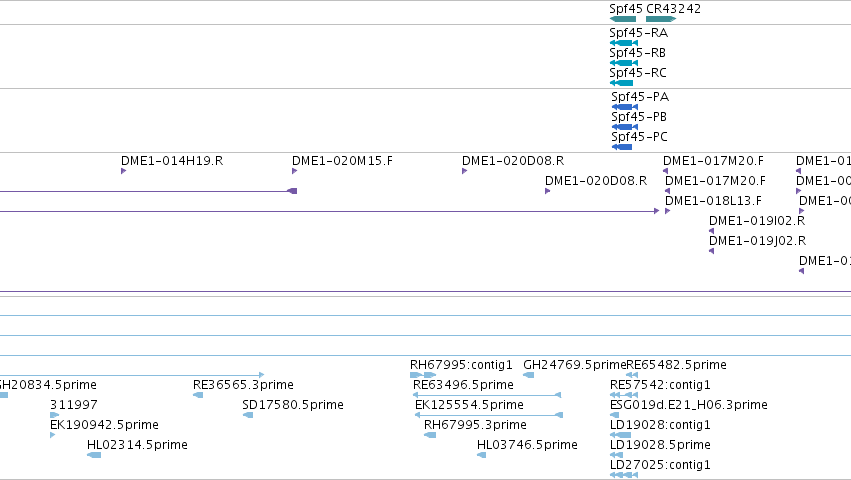Click the CR43242 gene arrow glyph
The width and height of the screenshot is (851, 480).
click(661, 19)
